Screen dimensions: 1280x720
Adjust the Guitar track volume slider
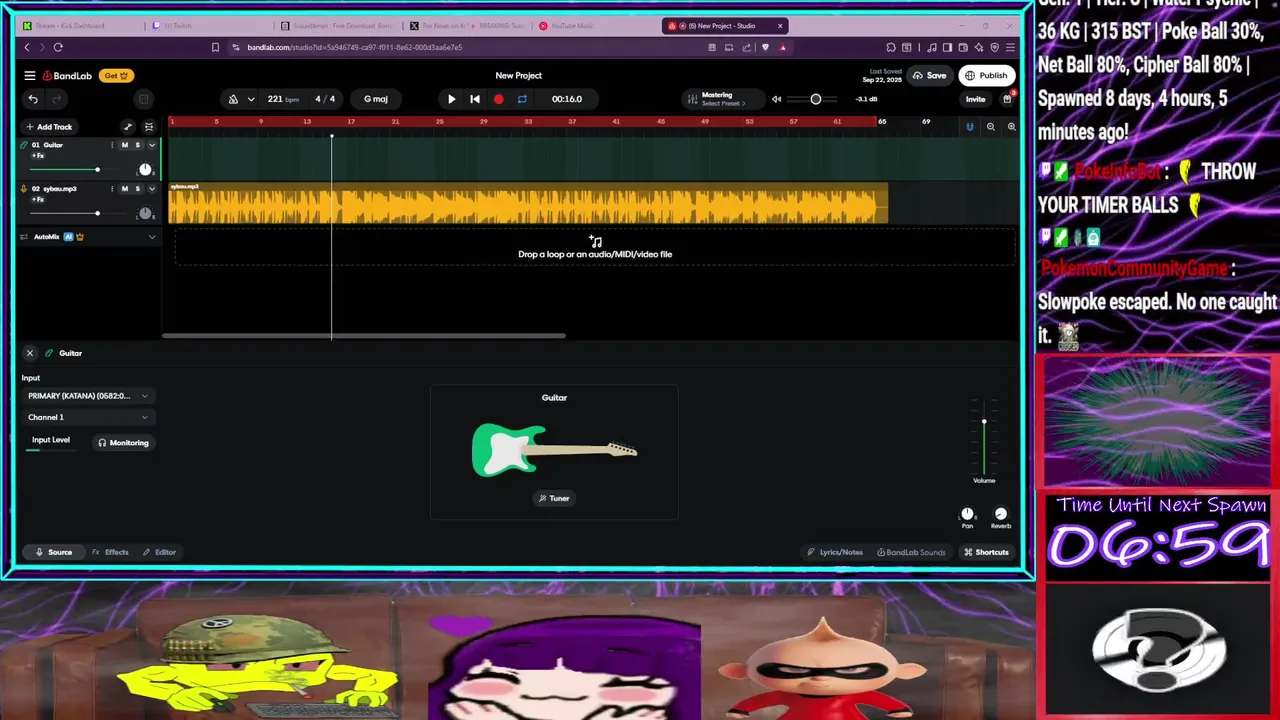(x=97, y=169)
